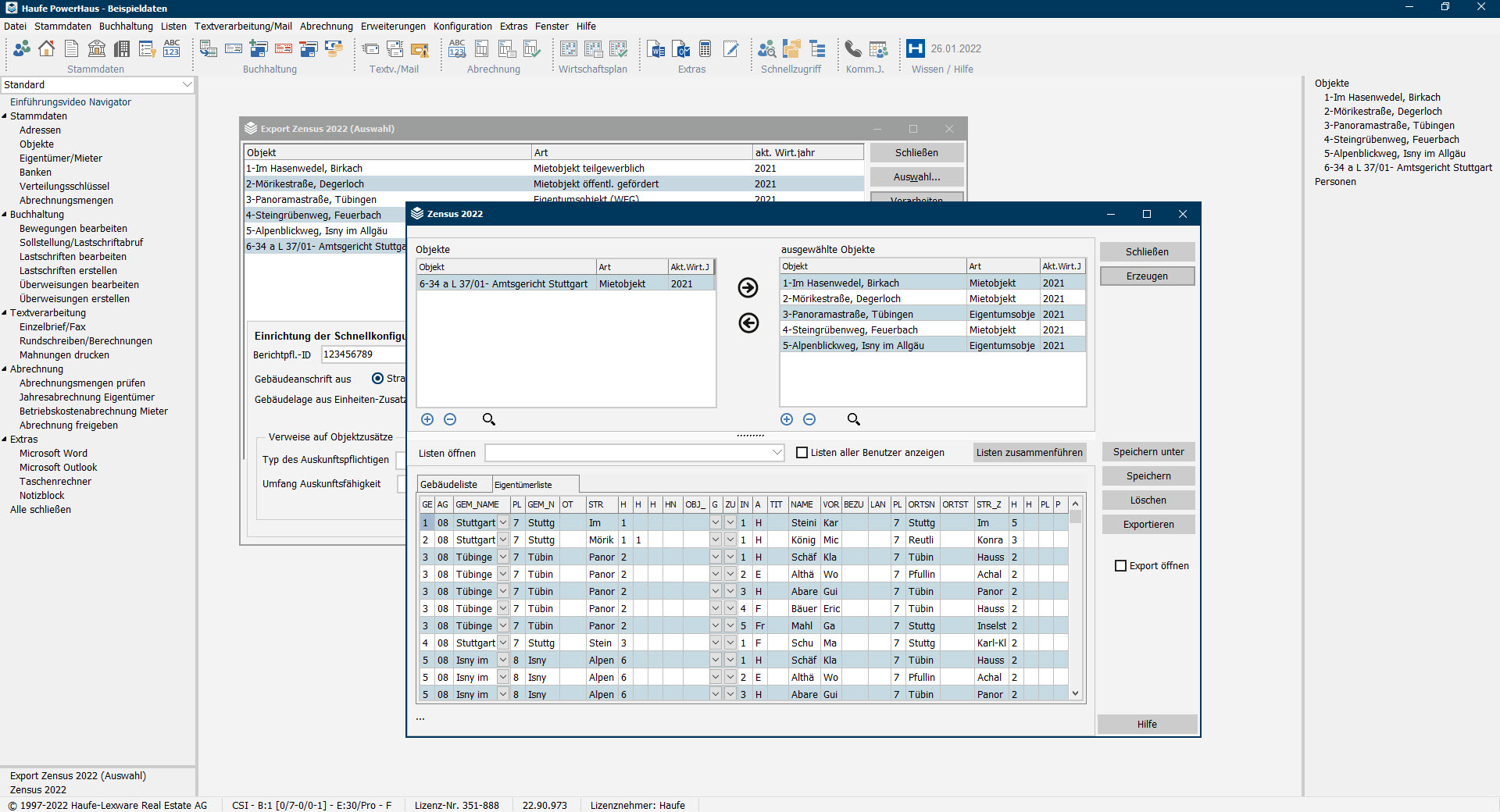
Task: Click the calendar people icon in Komm.J. group
Action: pos(878,48)
